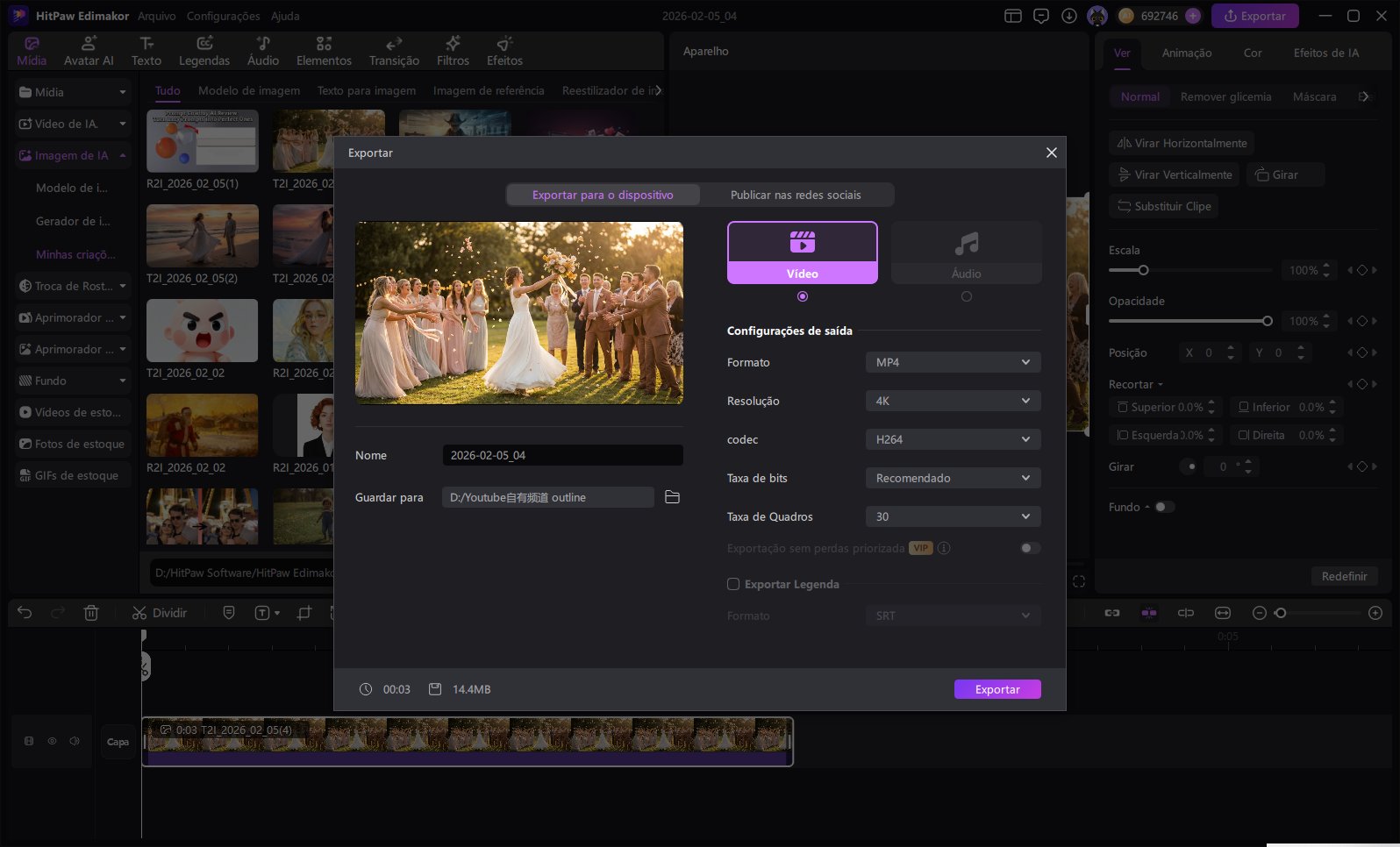Click the Redefinir button

pyautogui.click(x=1344, y=576)
